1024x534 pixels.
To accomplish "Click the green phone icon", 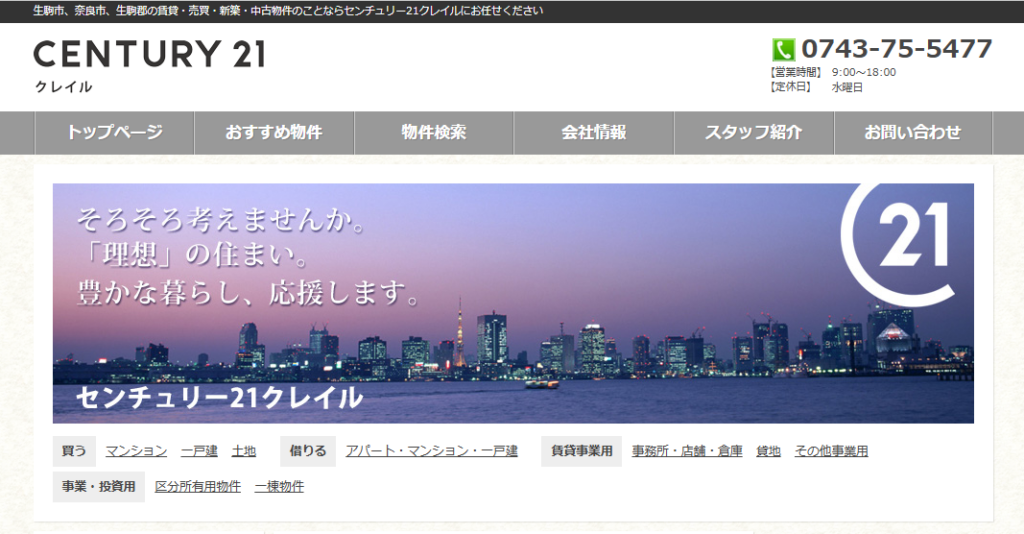I will (783, 50).
